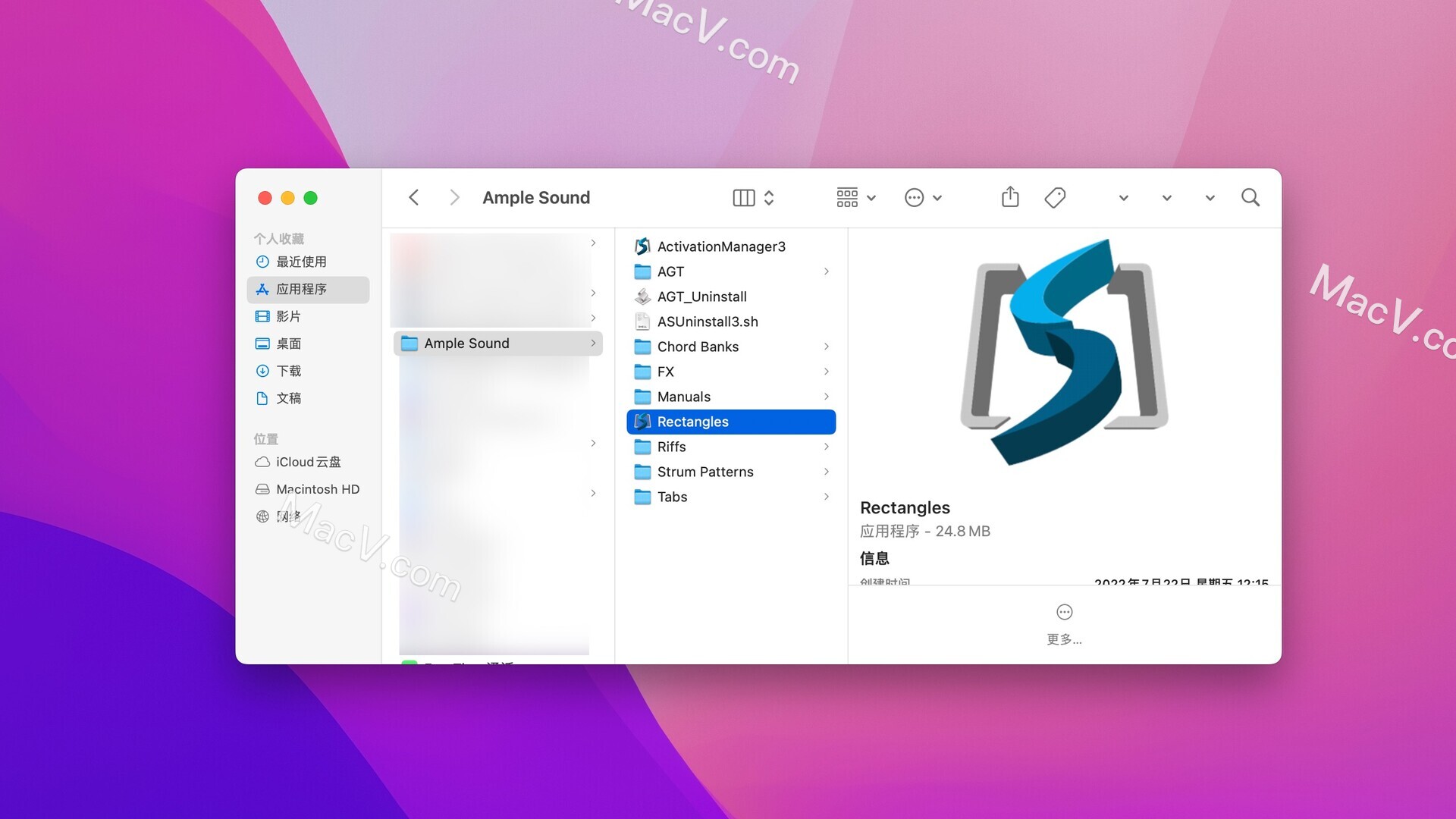Click the Rectangles app icon in list
The height and width of the screenshot is (819, 1456).
tap(642, 422)
